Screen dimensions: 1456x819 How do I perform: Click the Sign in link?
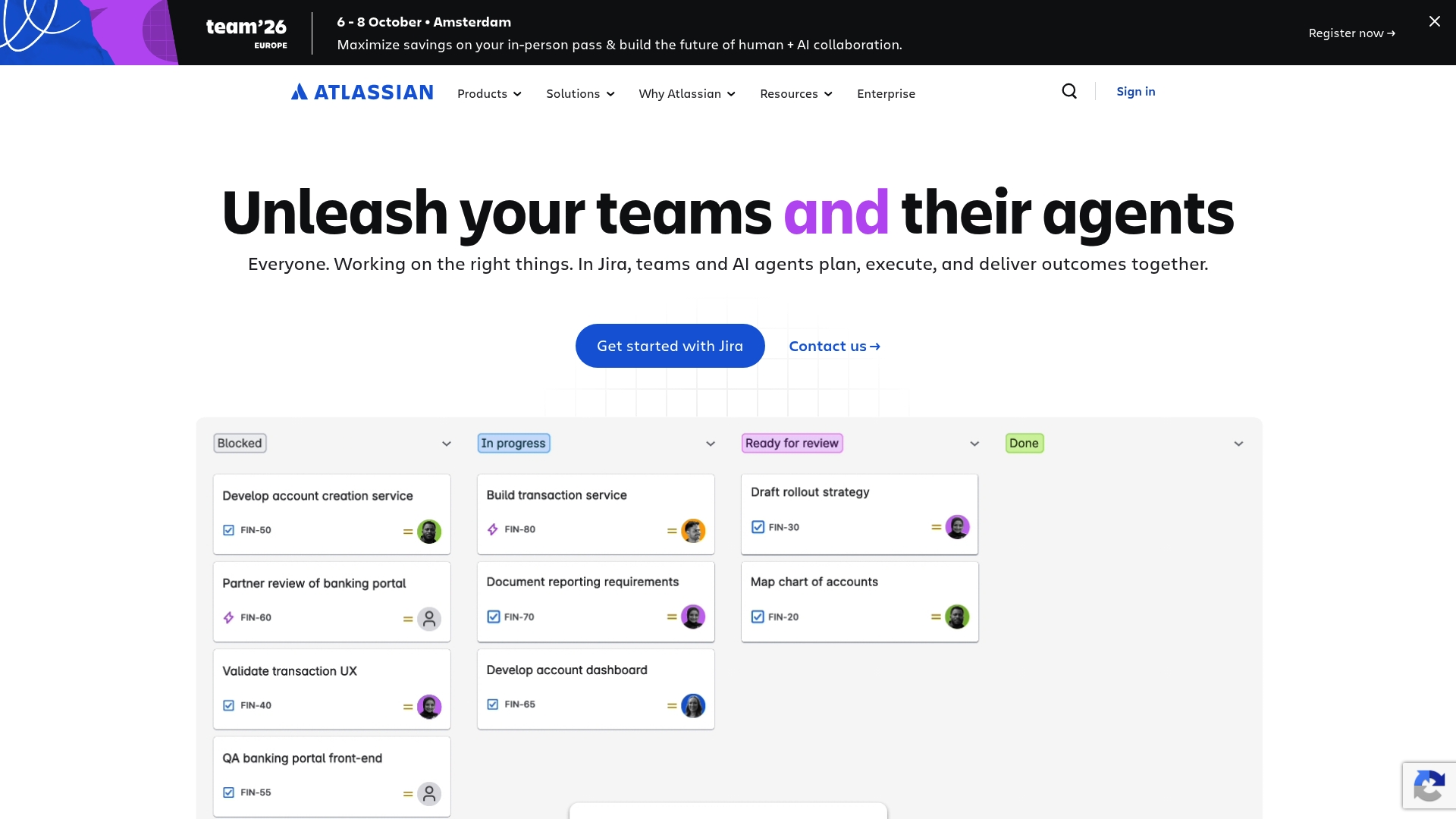coord(1135,92)
